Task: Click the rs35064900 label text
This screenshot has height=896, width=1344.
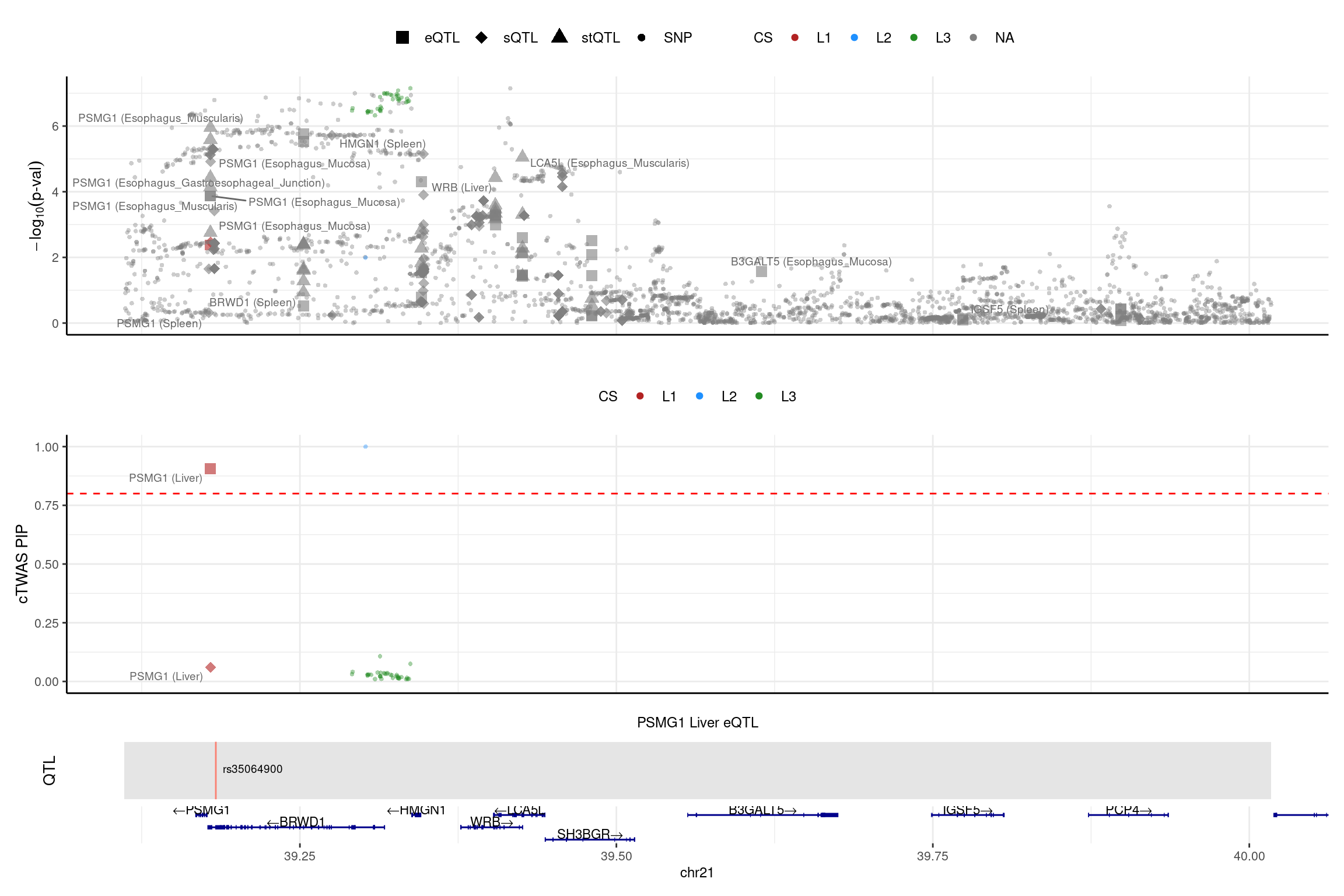Action: 253,769
